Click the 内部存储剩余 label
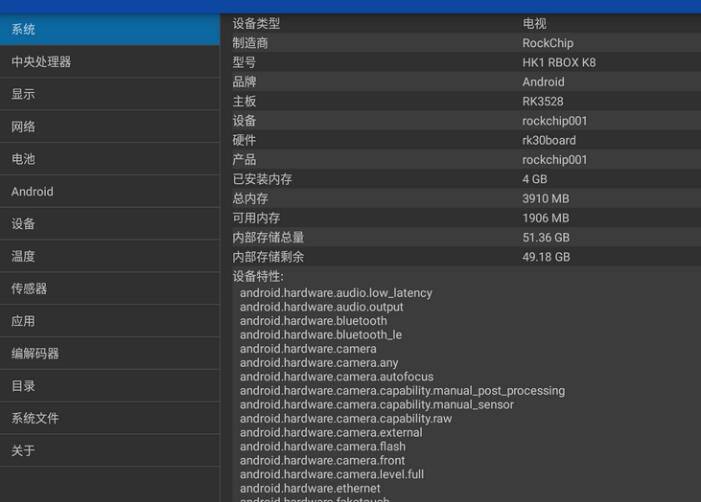 click(x=268, y=257)
